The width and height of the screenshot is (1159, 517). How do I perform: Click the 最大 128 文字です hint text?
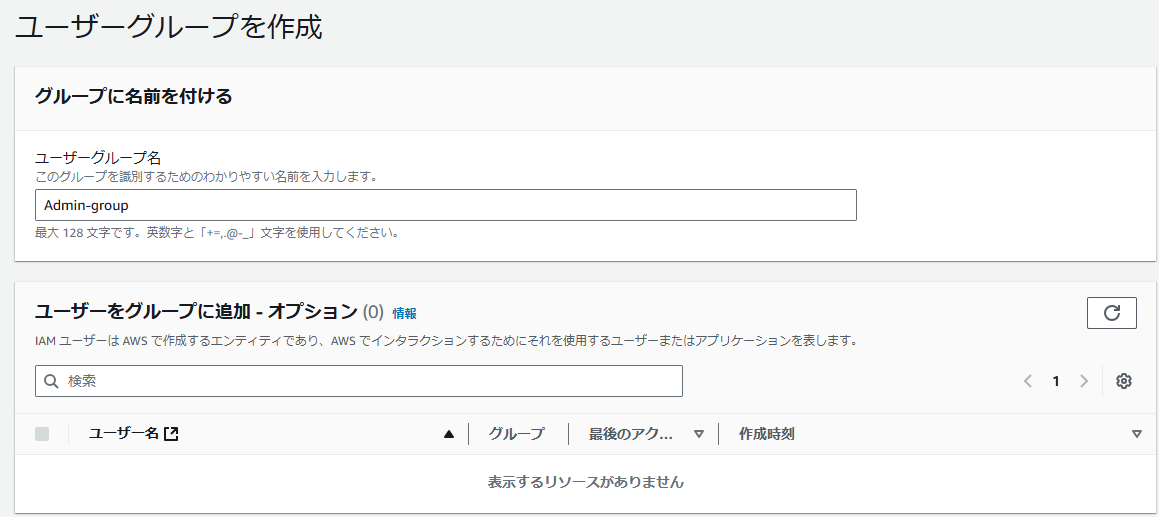[217, 233]
